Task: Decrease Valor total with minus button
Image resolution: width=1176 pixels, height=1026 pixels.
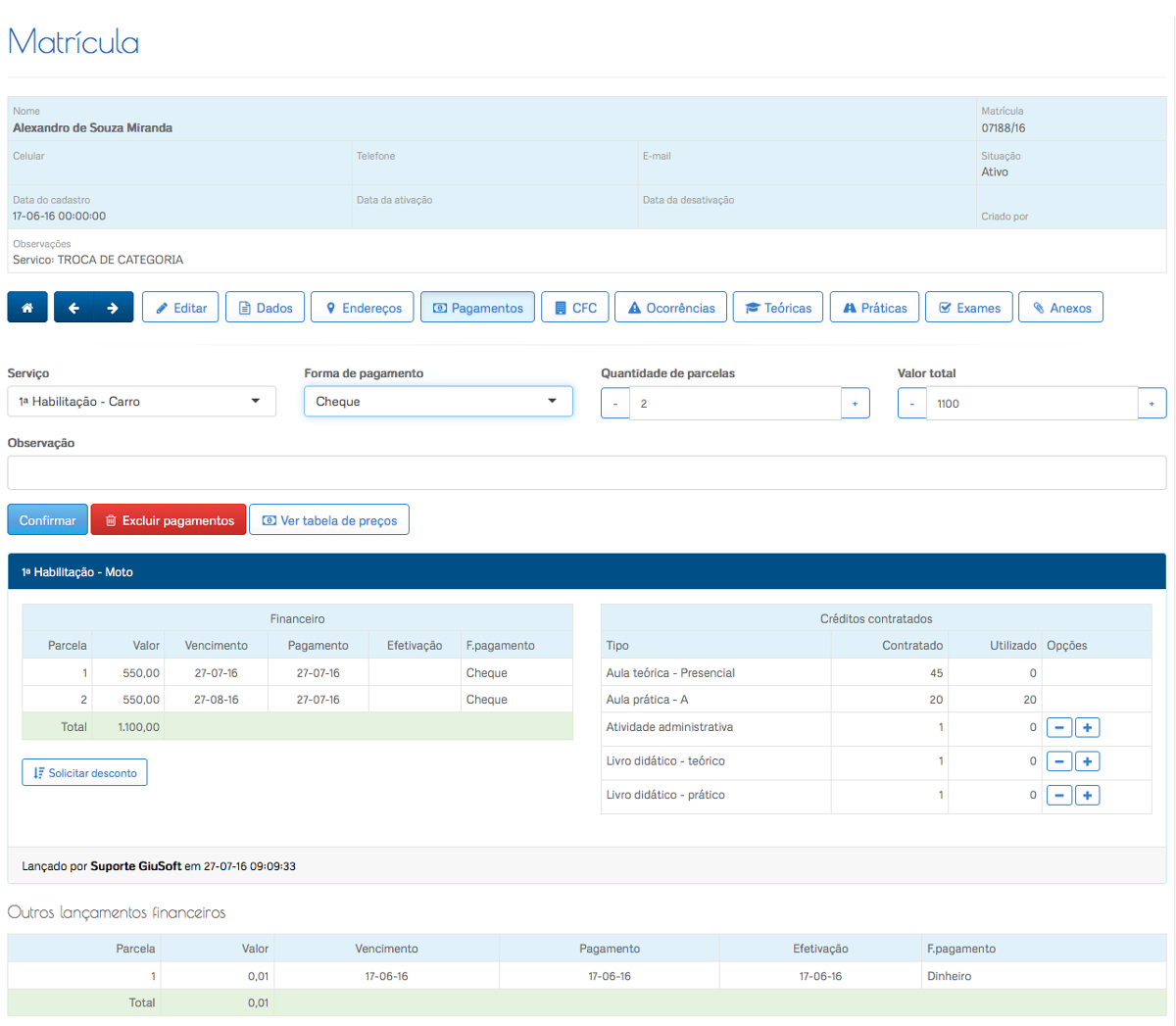Action: tap(911, 404)
